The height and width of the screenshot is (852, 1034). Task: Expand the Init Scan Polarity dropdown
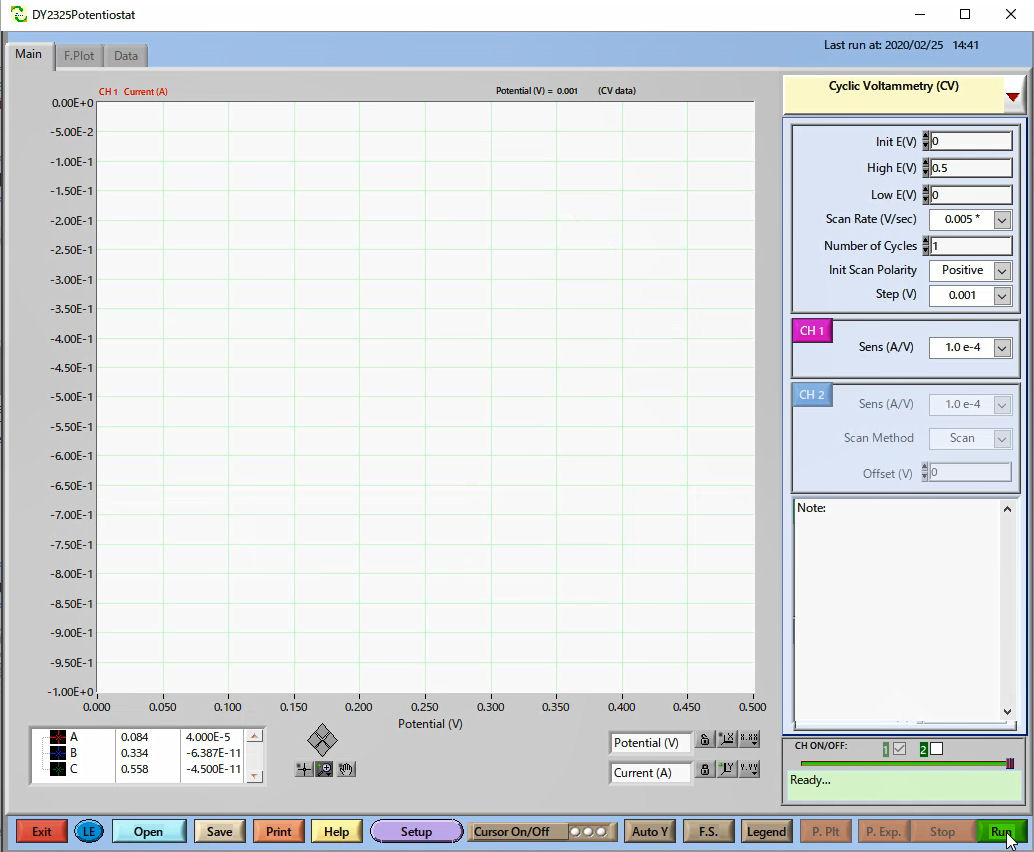[x=1002, y=270]
